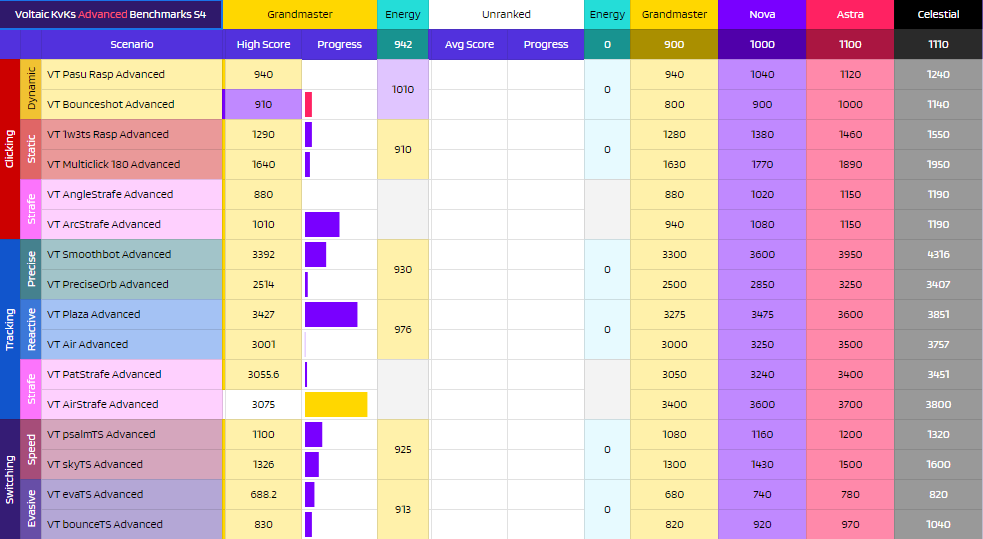The width and height of the screenshot is (983, 539).
Task: Select VT PreciseOrb Advanced scenario cell
Action: point(132,285)
